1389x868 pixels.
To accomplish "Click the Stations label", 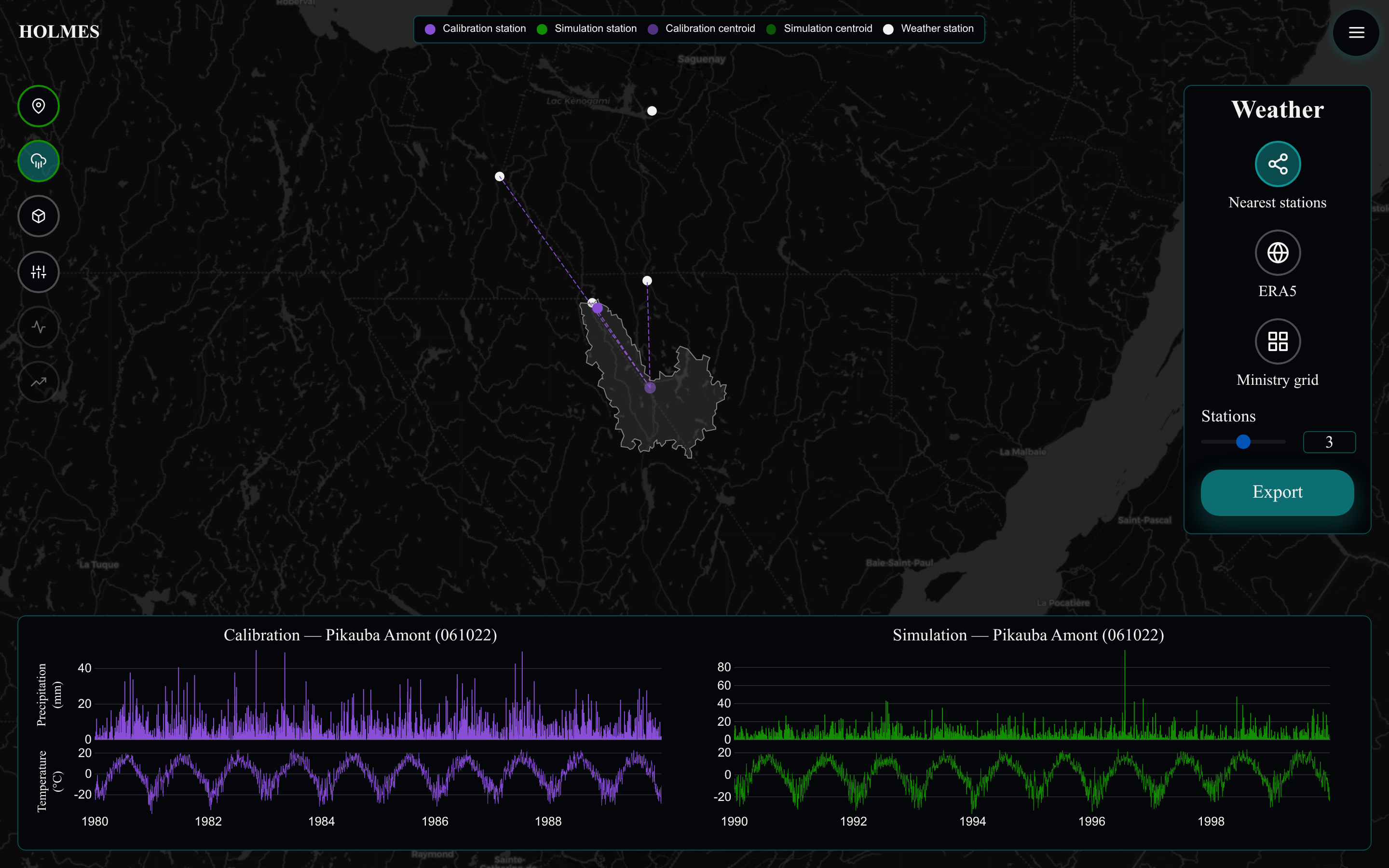I will coord(1228,416).
